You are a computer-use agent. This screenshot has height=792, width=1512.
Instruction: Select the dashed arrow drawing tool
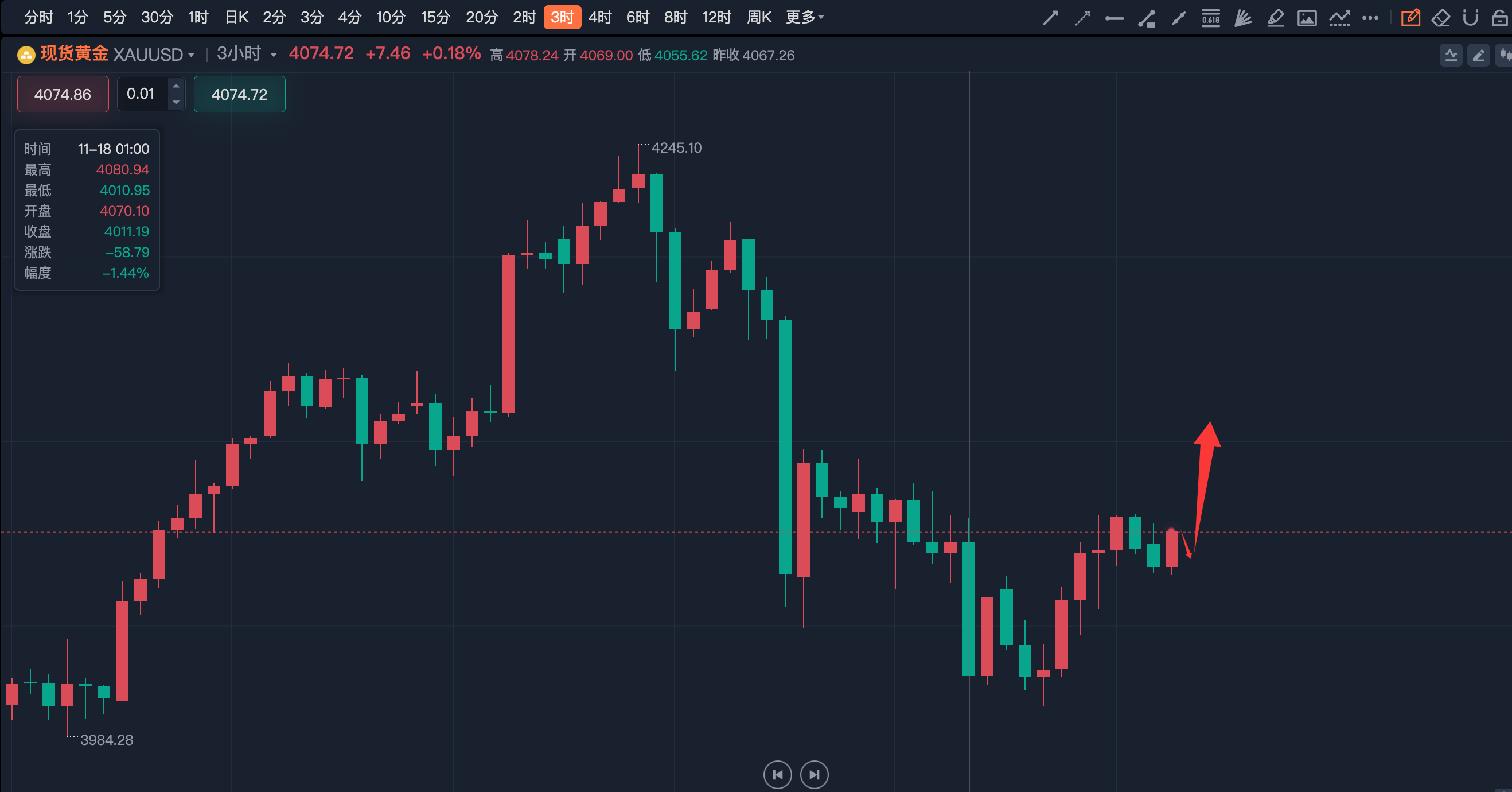(1082, 18)
